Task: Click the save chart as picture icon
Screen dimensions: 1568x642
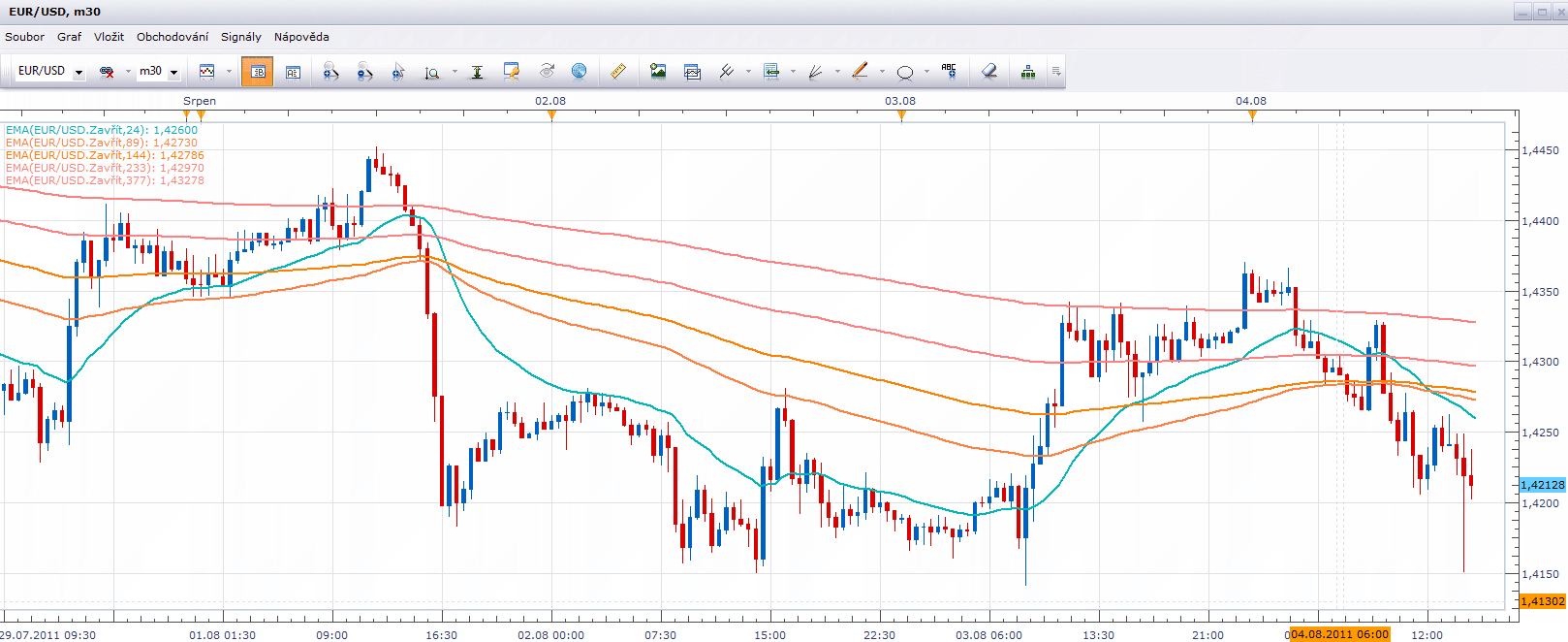Action: pyautogui.click(x=658, y=72)
